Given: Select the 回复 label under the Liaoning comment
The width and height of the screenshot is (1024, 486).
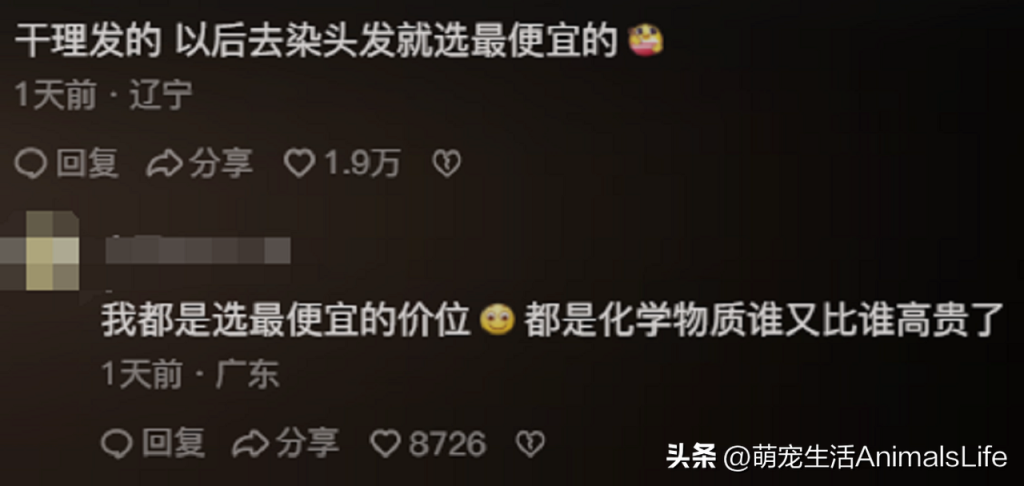Looking at the screenshot, I should (x=88, y=163).
